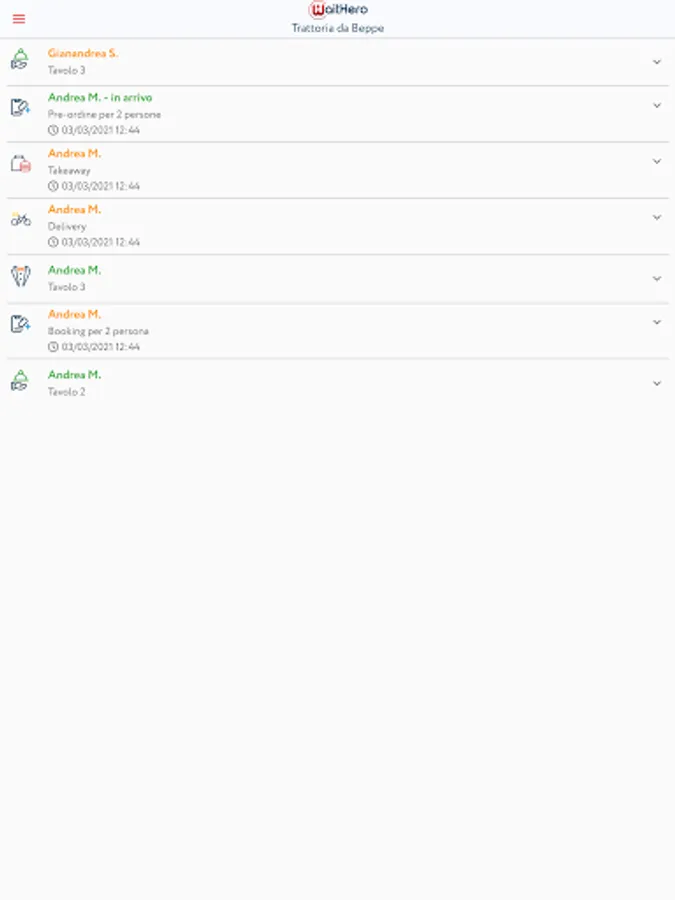
Task: Expand the Gianandrea S. Tavolo 3 entry
Action: 657,62
